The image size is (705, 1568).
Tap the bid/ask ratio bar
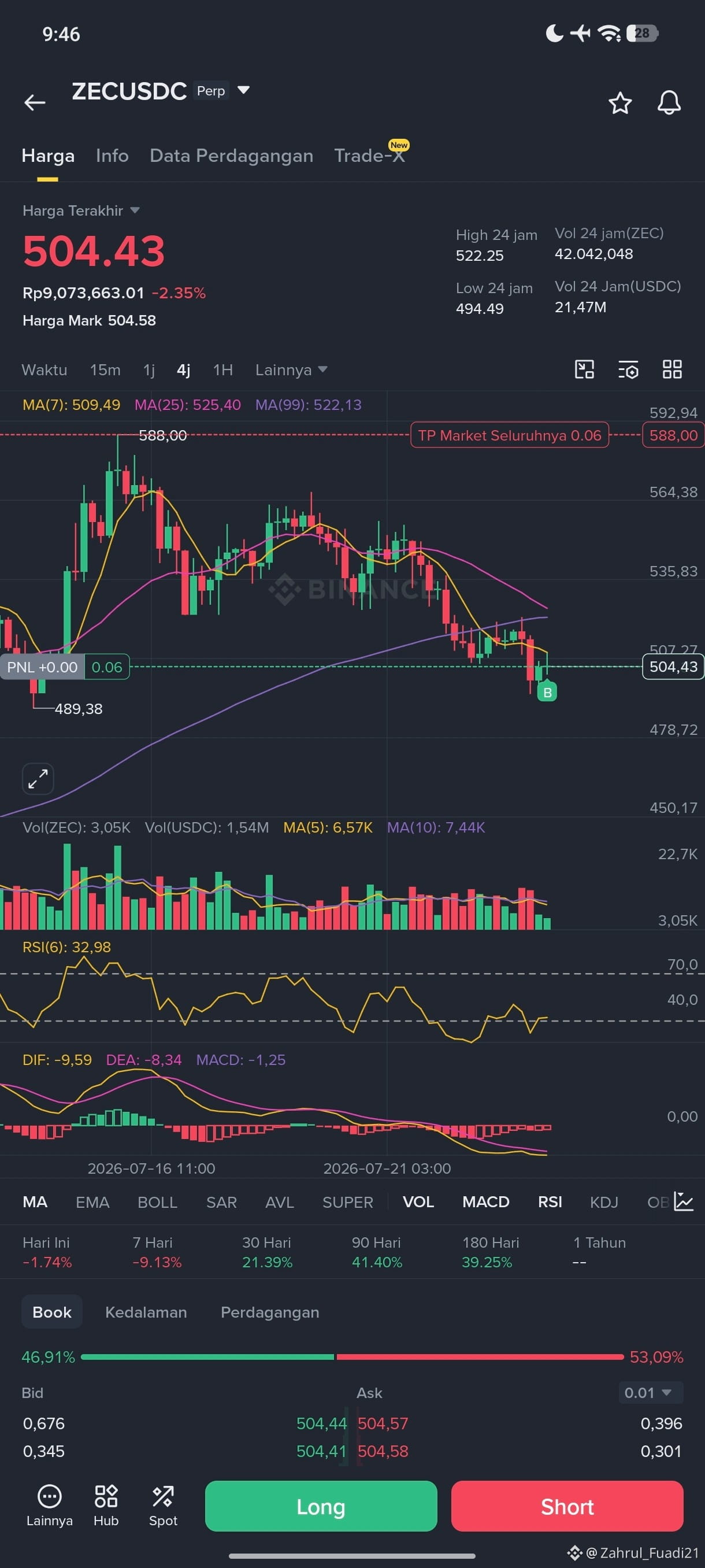[x=352, y=1357]
